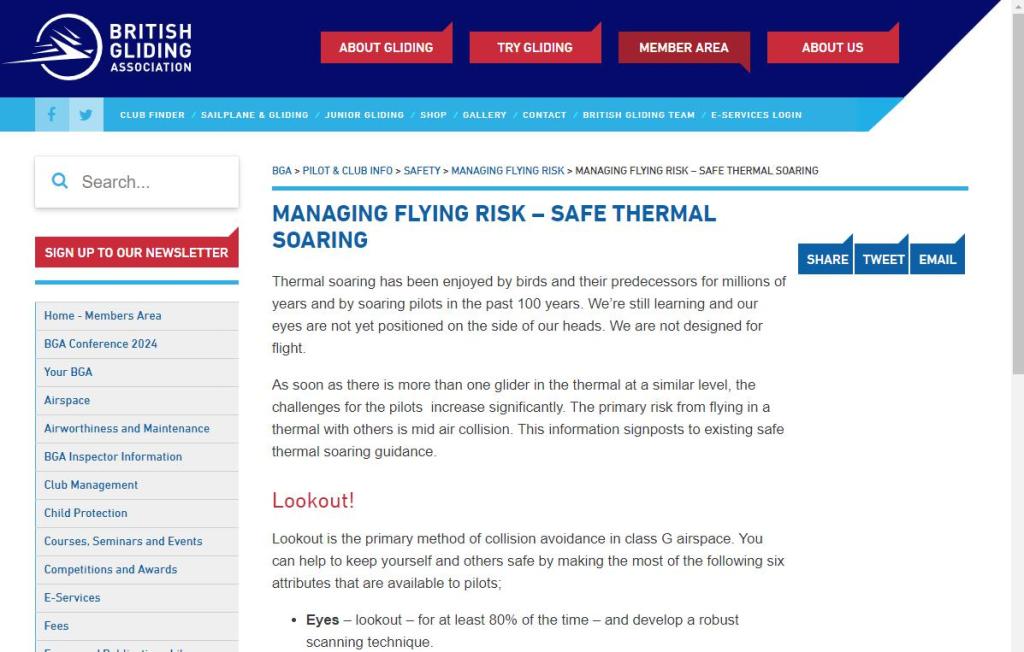Open the About Us menu
Viewport: 1024px width, 652px height.
click(x=832, y=47)
